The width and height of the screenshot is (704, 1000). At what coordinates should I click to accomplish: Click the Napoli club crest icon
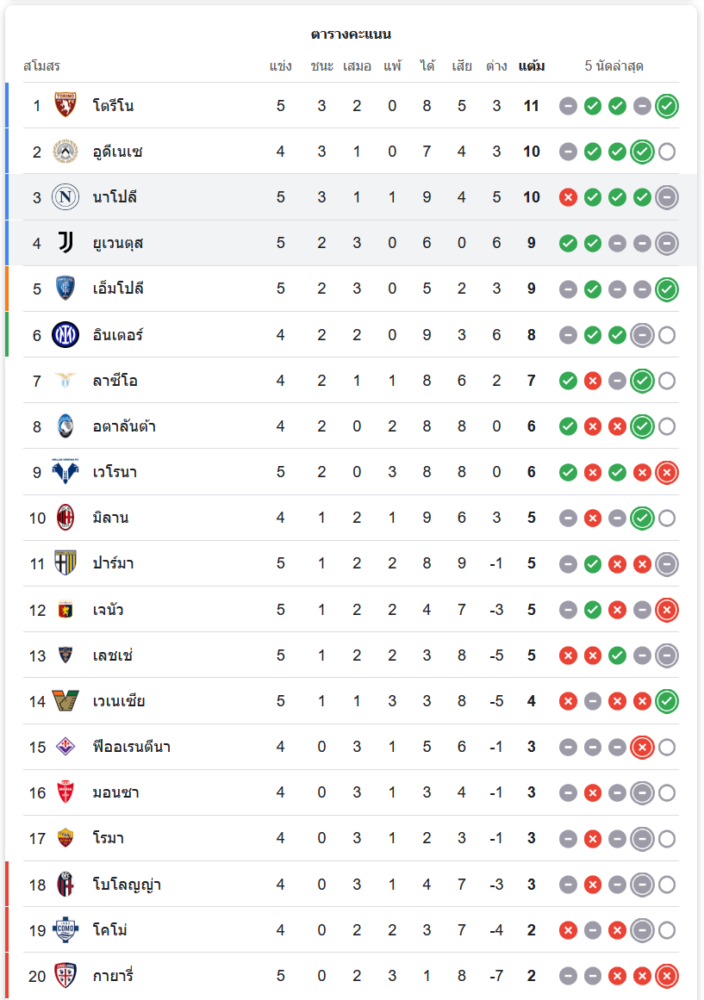(66, 197)
